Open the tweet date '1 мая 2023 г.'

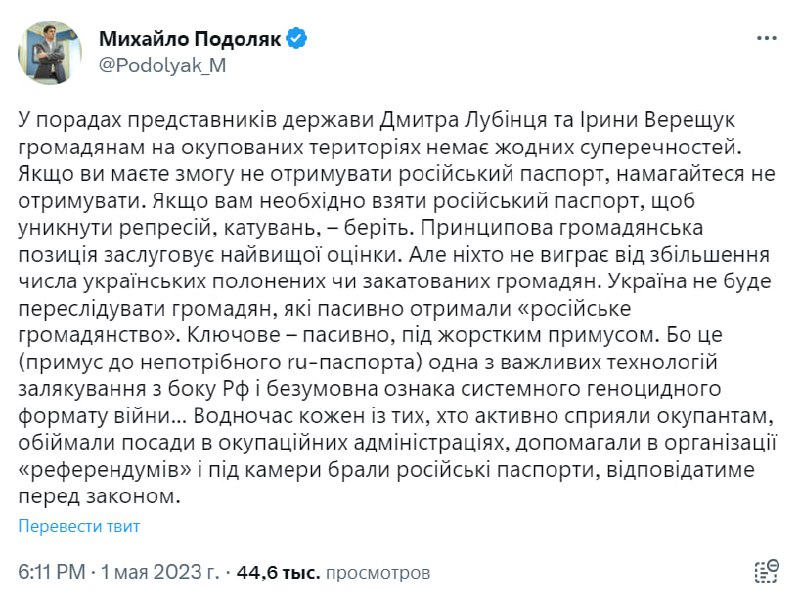[160, 573]
